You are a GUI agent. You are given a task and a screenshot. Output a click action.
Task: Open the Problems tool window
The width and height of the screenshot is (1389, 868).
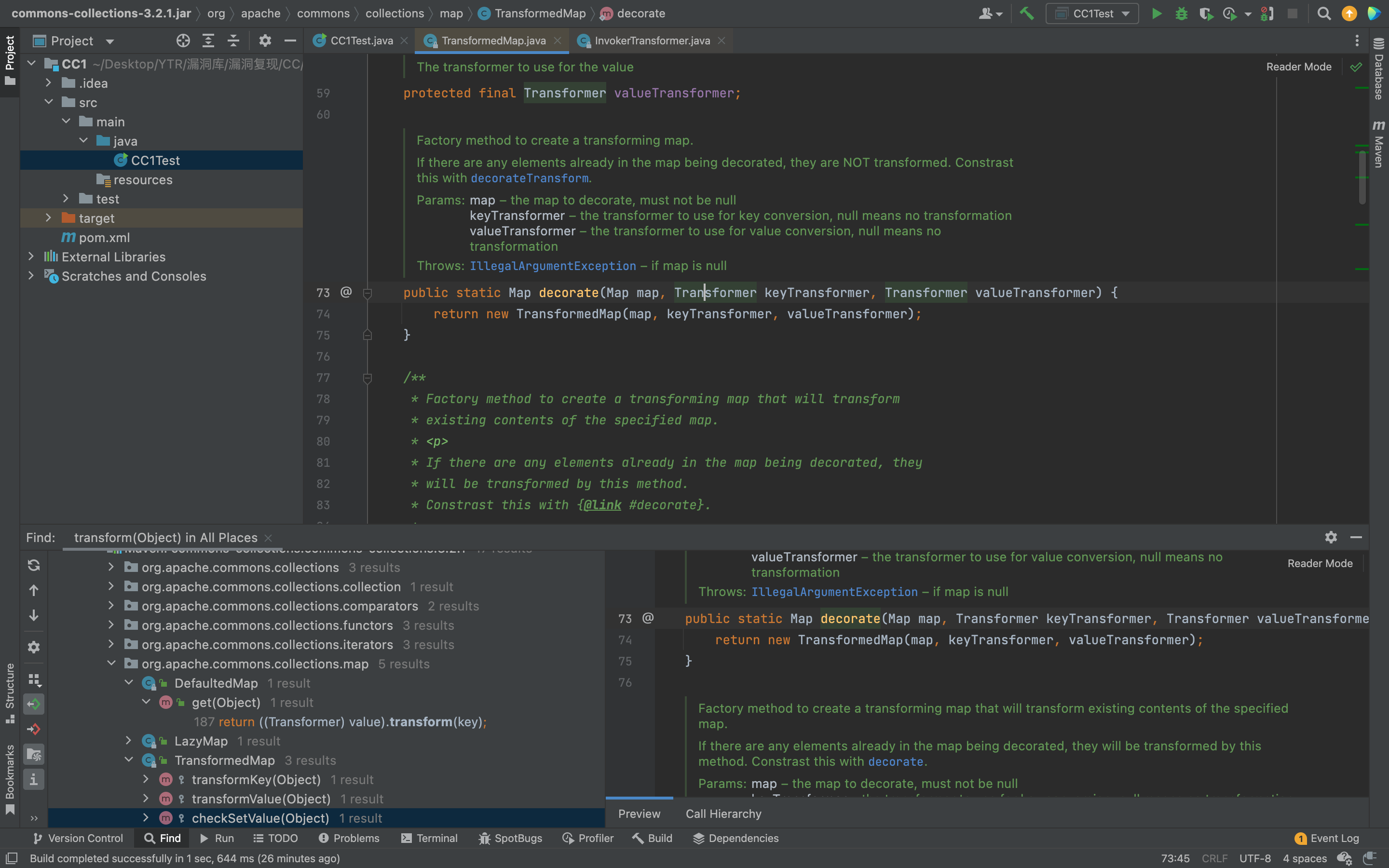(x=349, y=838)
